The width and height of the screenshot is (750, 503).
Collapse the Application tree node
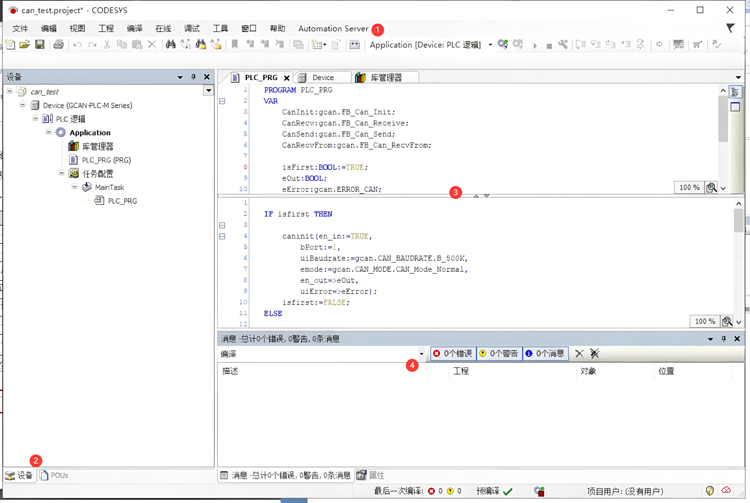tap(48, 132)
